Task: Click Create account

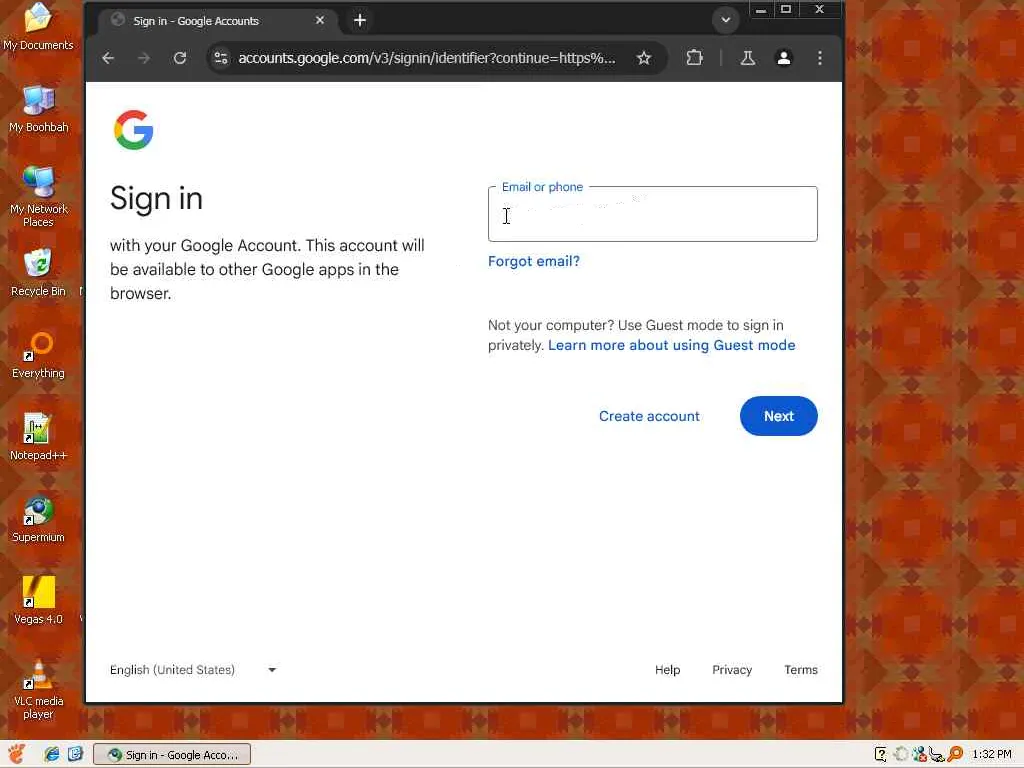Action: (x=649, y=416)
